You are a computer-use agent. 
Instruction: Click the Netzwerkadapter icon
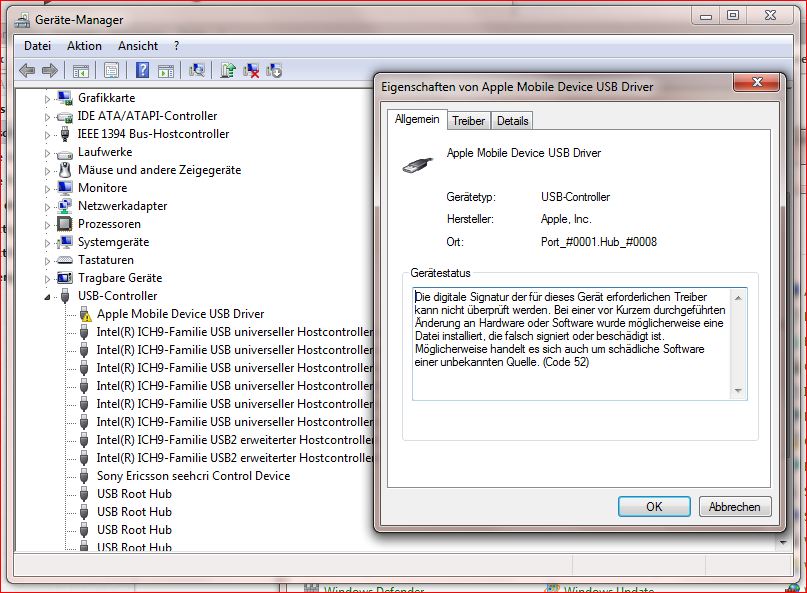click(65, 206)
